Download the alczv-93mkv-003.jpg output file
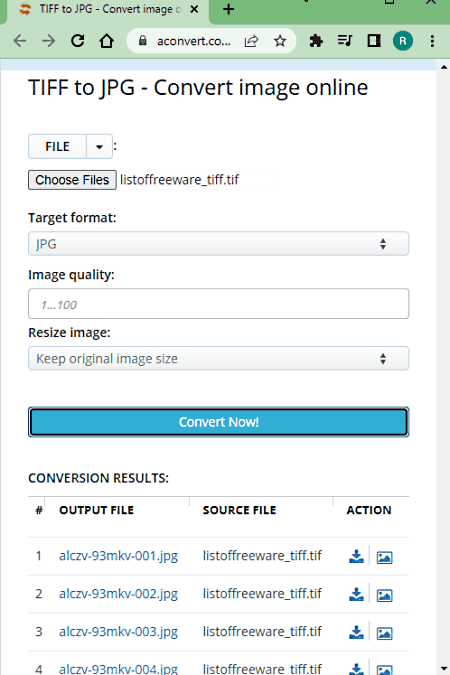Screen dimensions: 450x675 [x=356, y=632]
